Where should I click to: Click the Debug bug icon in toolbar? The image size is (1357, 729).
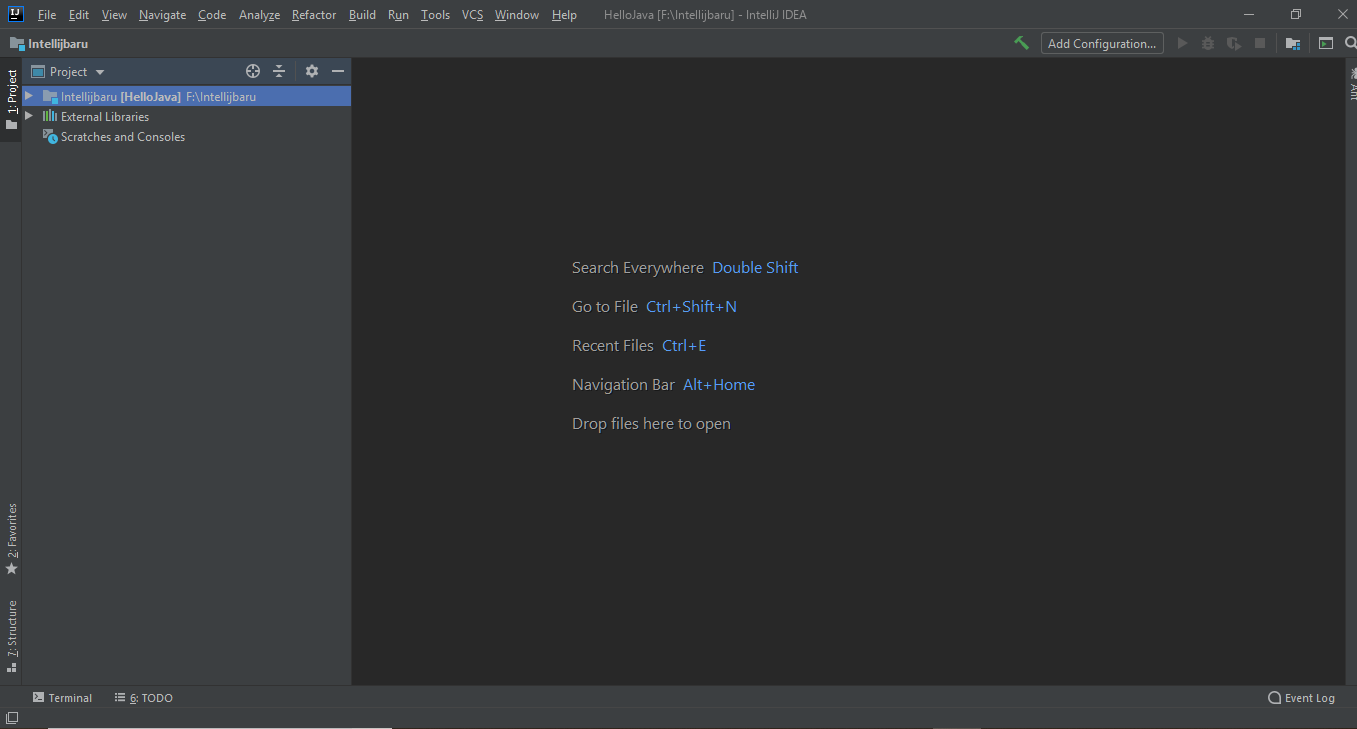pyautogui.click(x=1208, y=43)
